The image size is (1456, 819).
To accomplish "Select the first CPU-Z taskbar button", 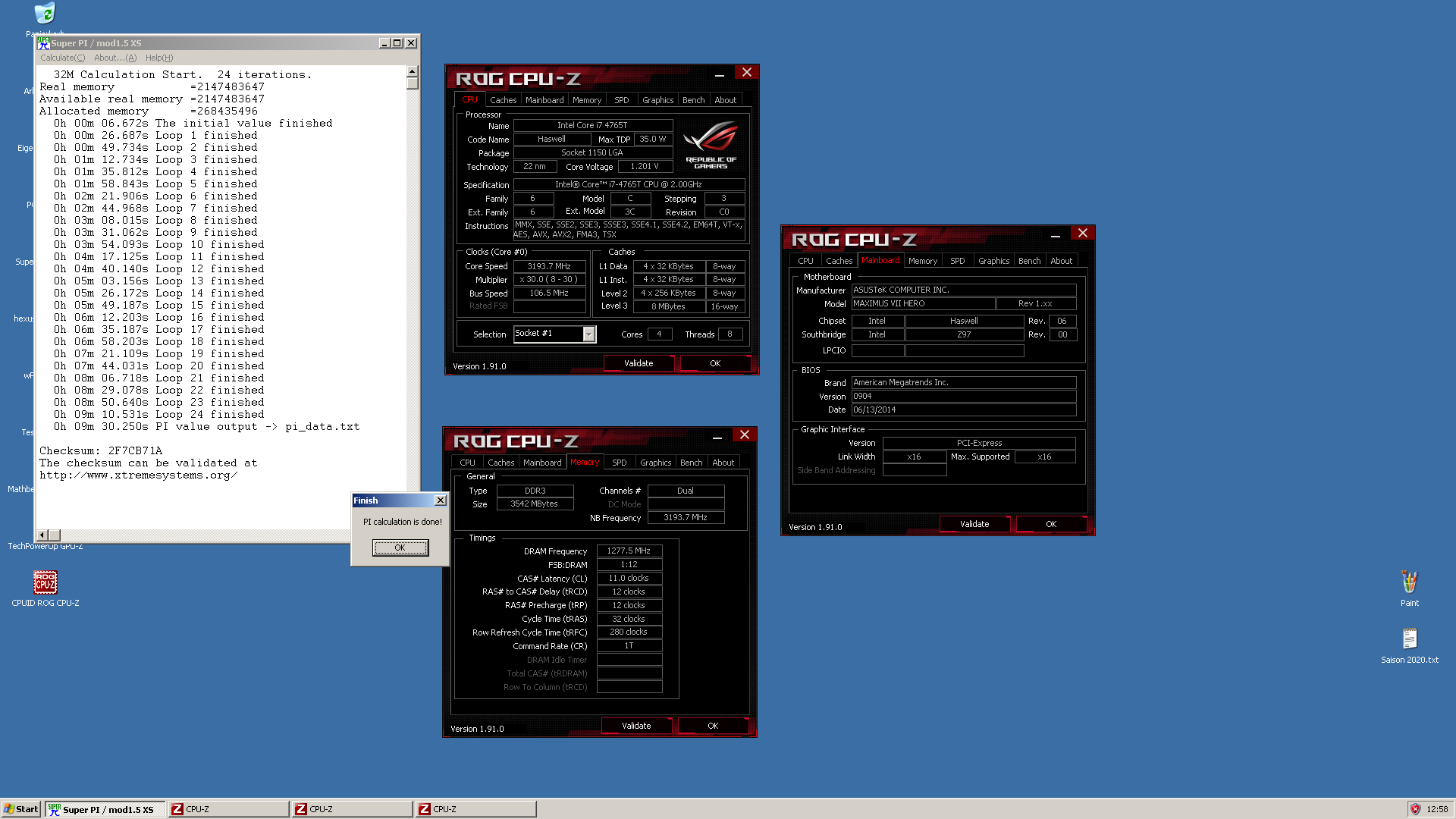I will (x=228, y=809).
